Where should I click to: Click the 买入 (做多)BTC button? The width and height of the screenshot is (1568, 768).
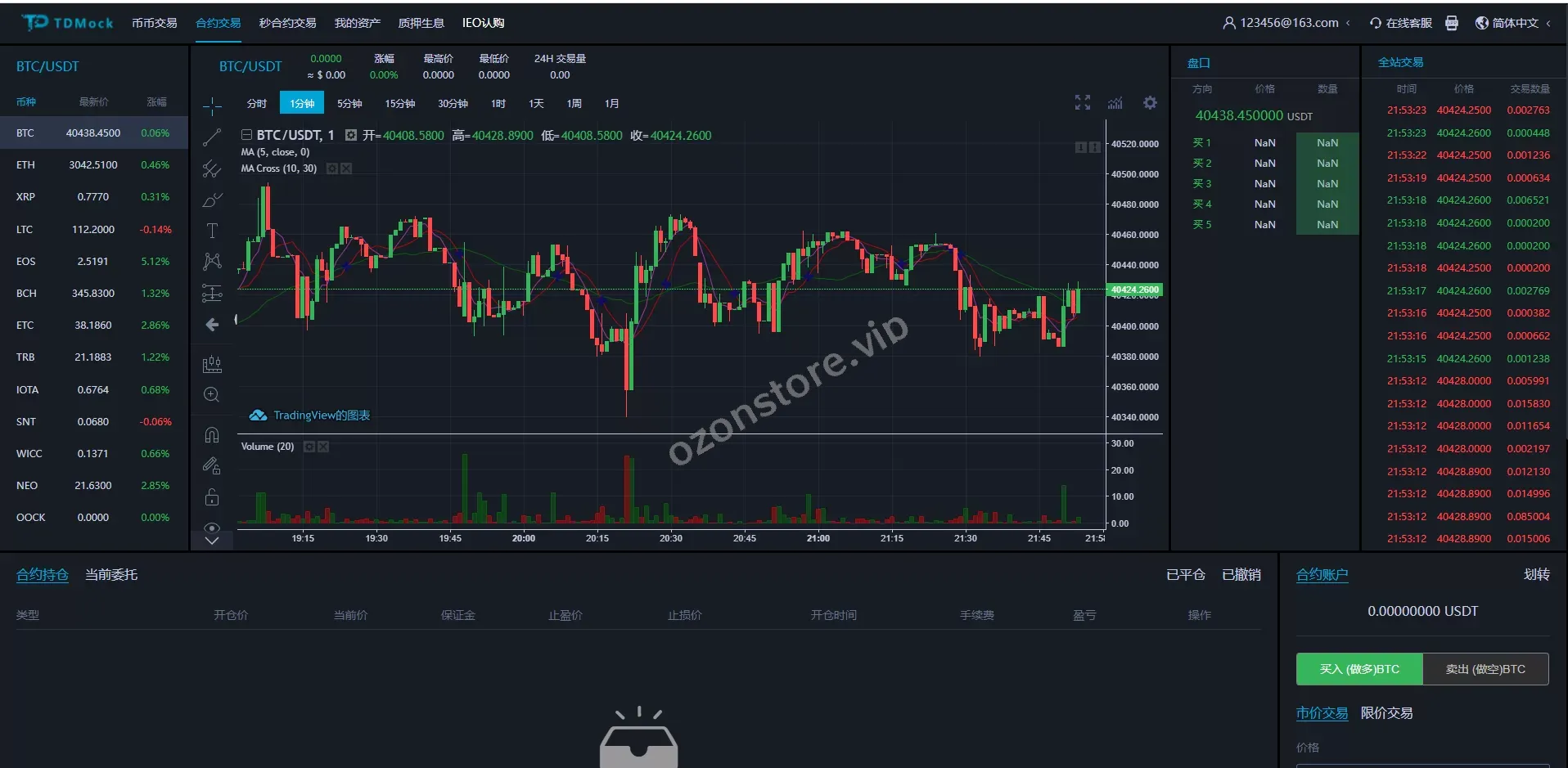point(1359,669)
